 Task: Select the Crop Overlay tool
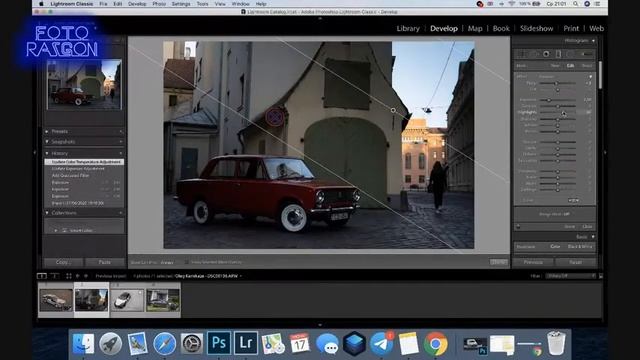click(x=522, y=54)
